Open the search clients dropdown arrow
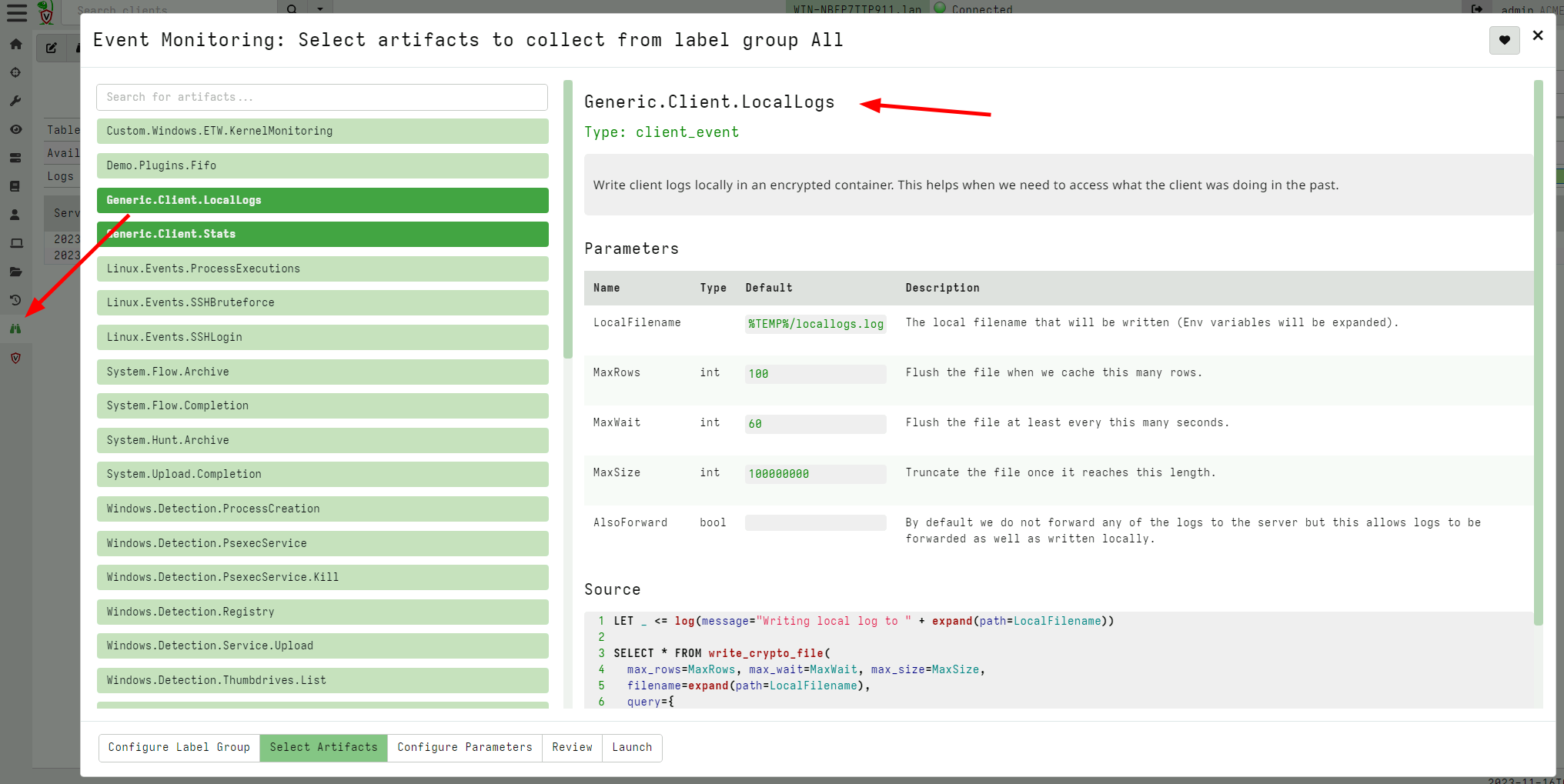 (320, 8)
